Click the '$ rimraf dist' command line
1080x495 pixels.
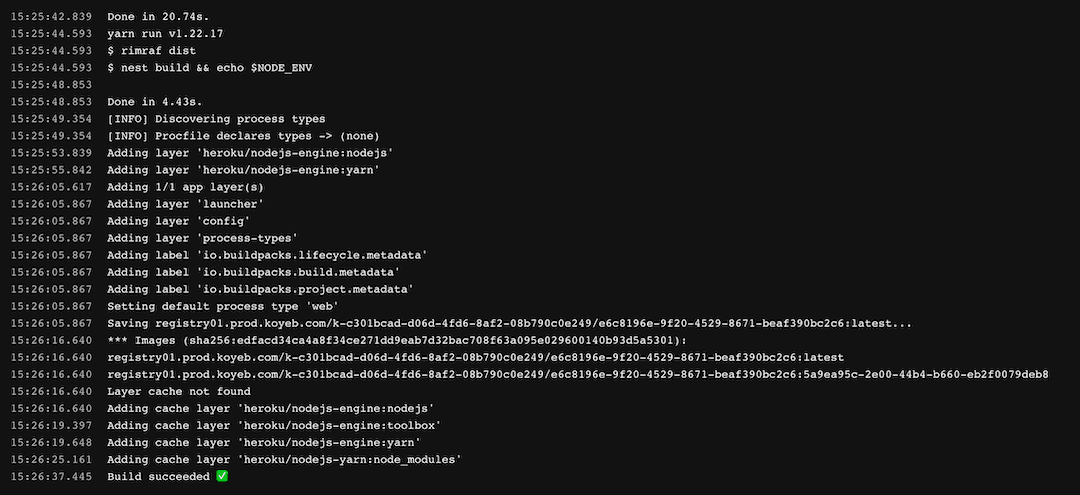(152, 50)
